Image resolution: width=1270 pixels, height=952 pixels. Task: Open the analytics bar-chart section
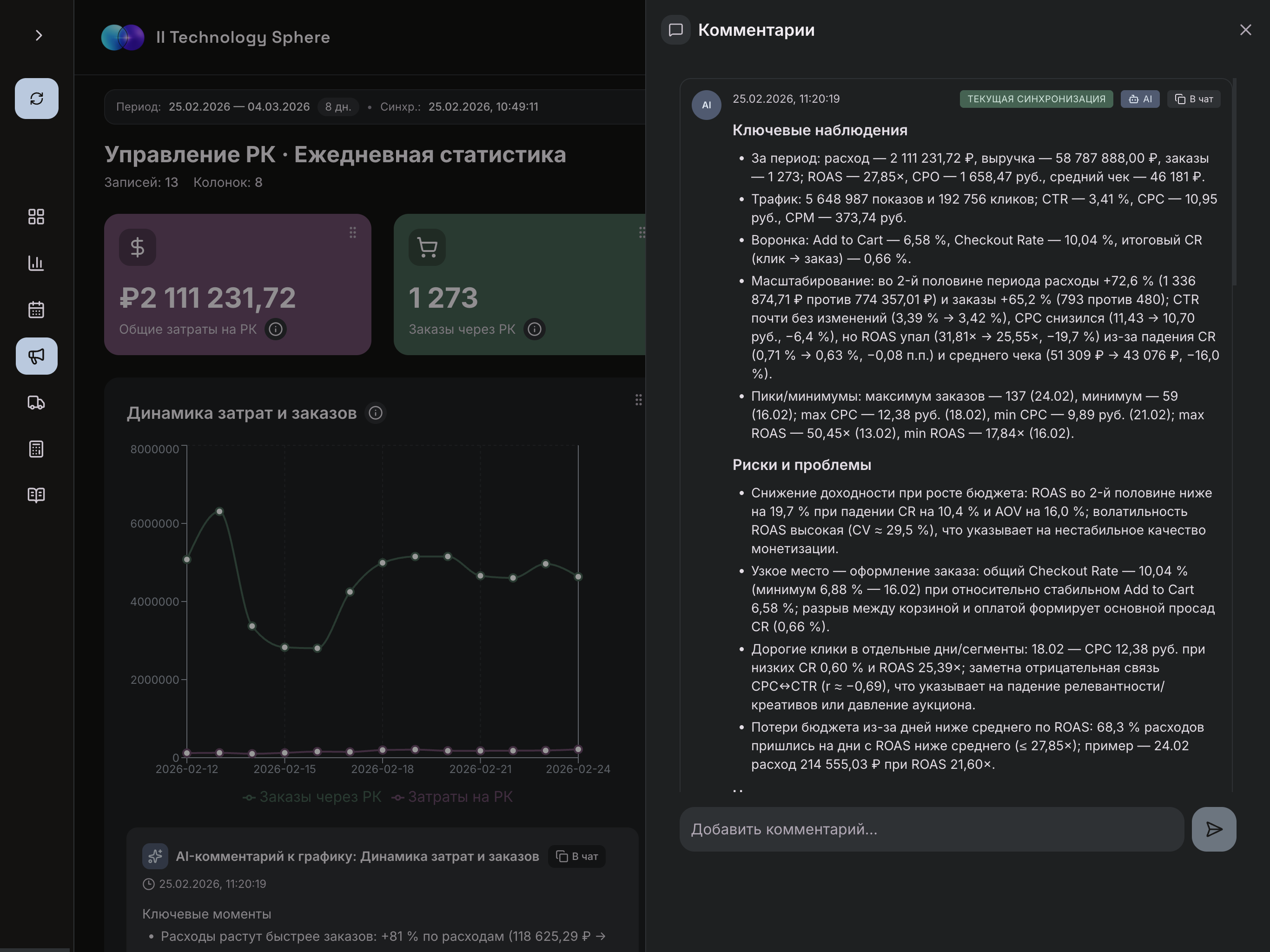pos(36,264)
